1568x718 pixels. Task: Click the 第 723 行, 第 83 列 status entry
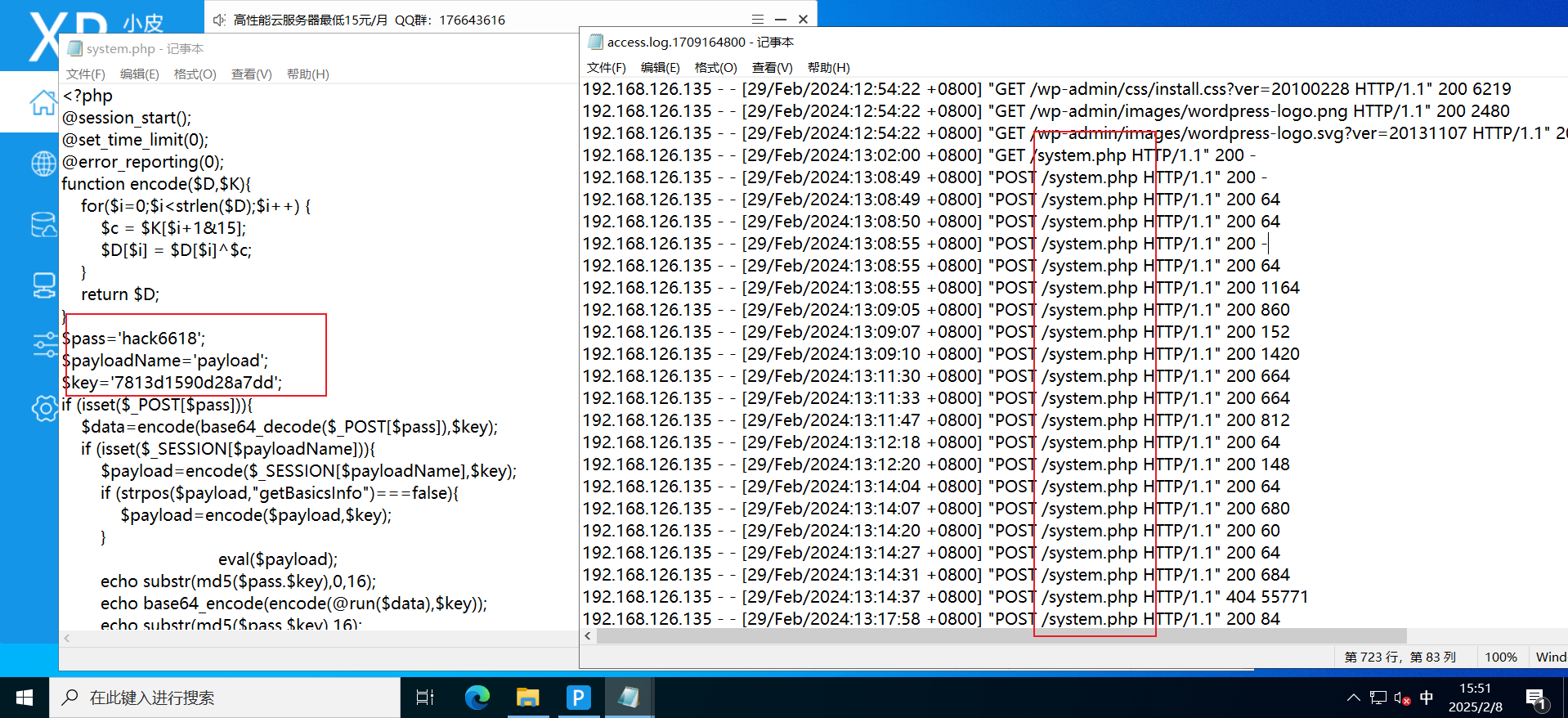click(x=1400, y=657)
